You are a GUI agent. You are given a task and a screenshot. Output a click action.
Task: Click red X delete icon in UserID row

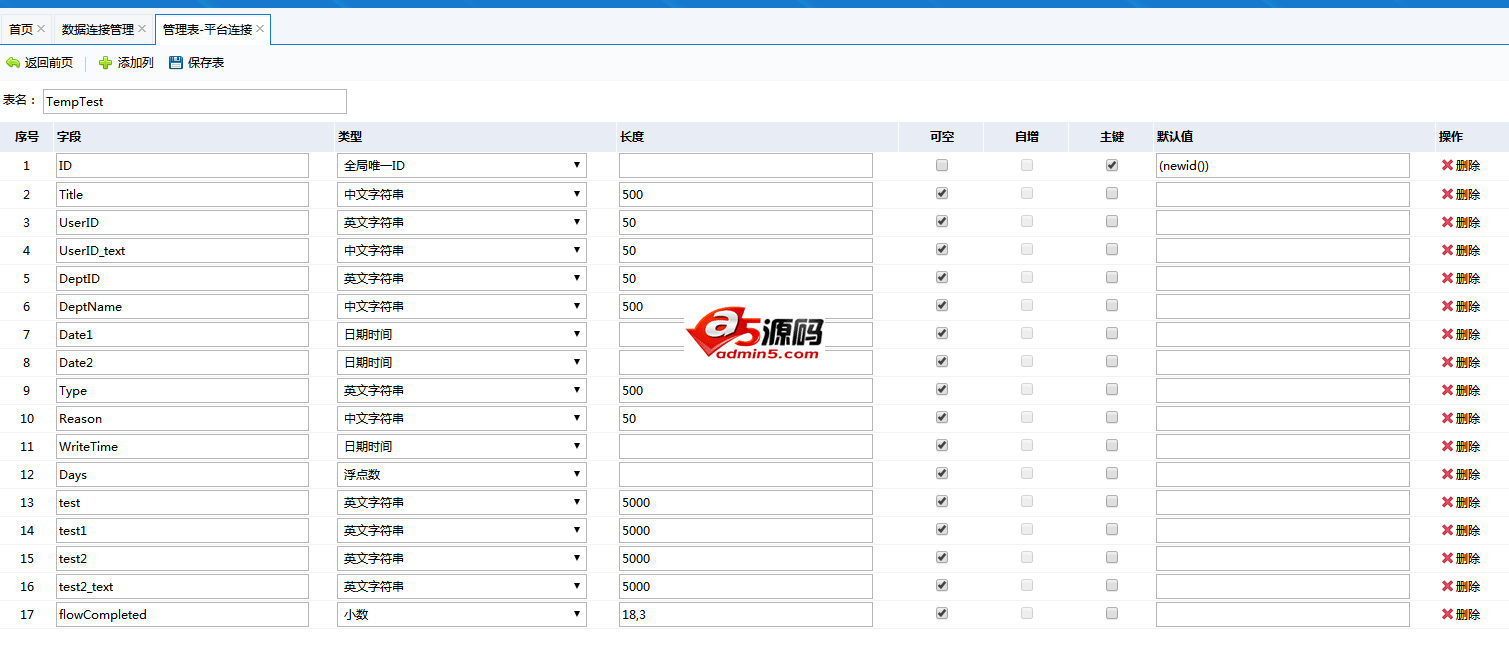pyautogui.click(x=1447, y=222)
